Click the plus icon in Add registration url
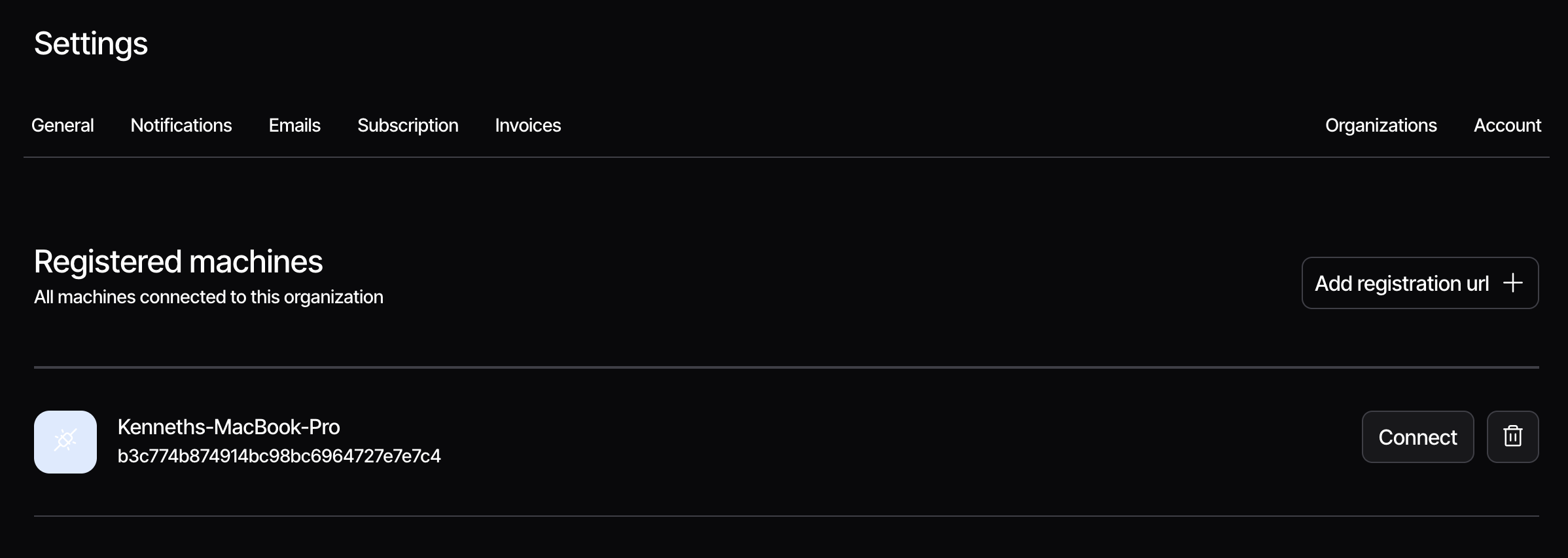The height and width of the screenshot is (558, 1568). tap(1513, 283)
